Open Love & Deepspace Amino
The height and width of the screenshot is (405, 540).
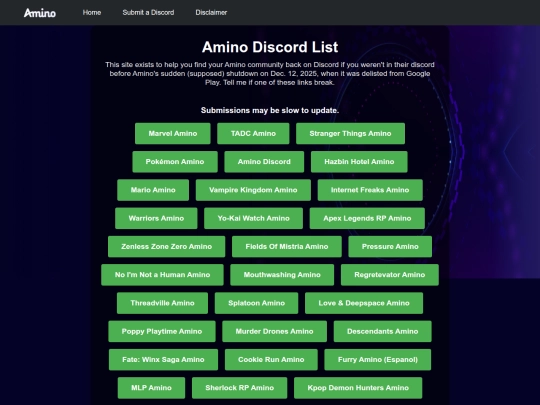click(364, 303)
